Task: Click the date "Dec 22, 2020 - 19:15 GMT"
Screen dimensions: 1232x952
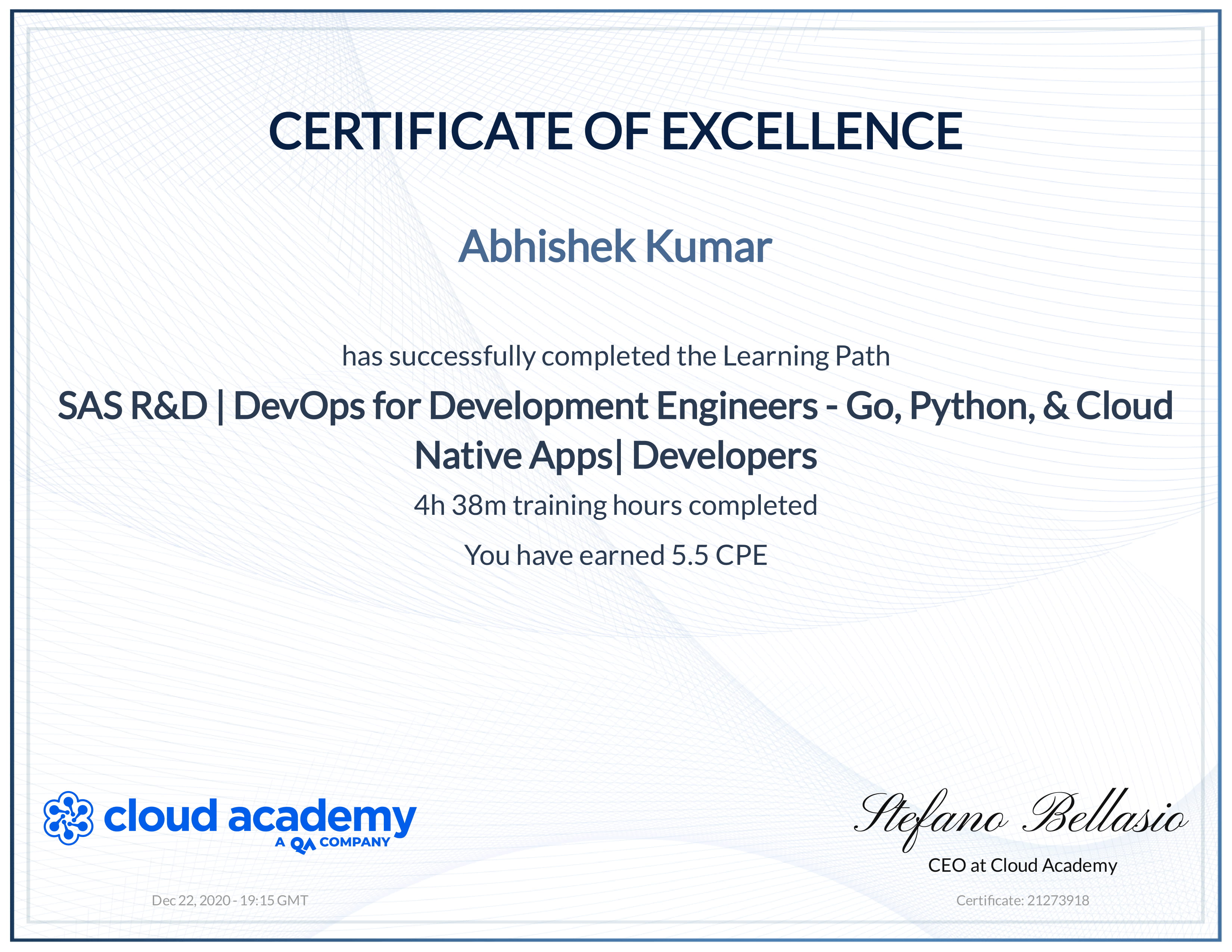Action: 230,900
